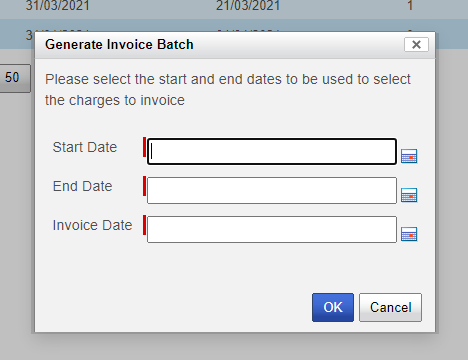Screen dimensions: 468x360
Task: Click the 50 page-size button
Action: (13, 78)
